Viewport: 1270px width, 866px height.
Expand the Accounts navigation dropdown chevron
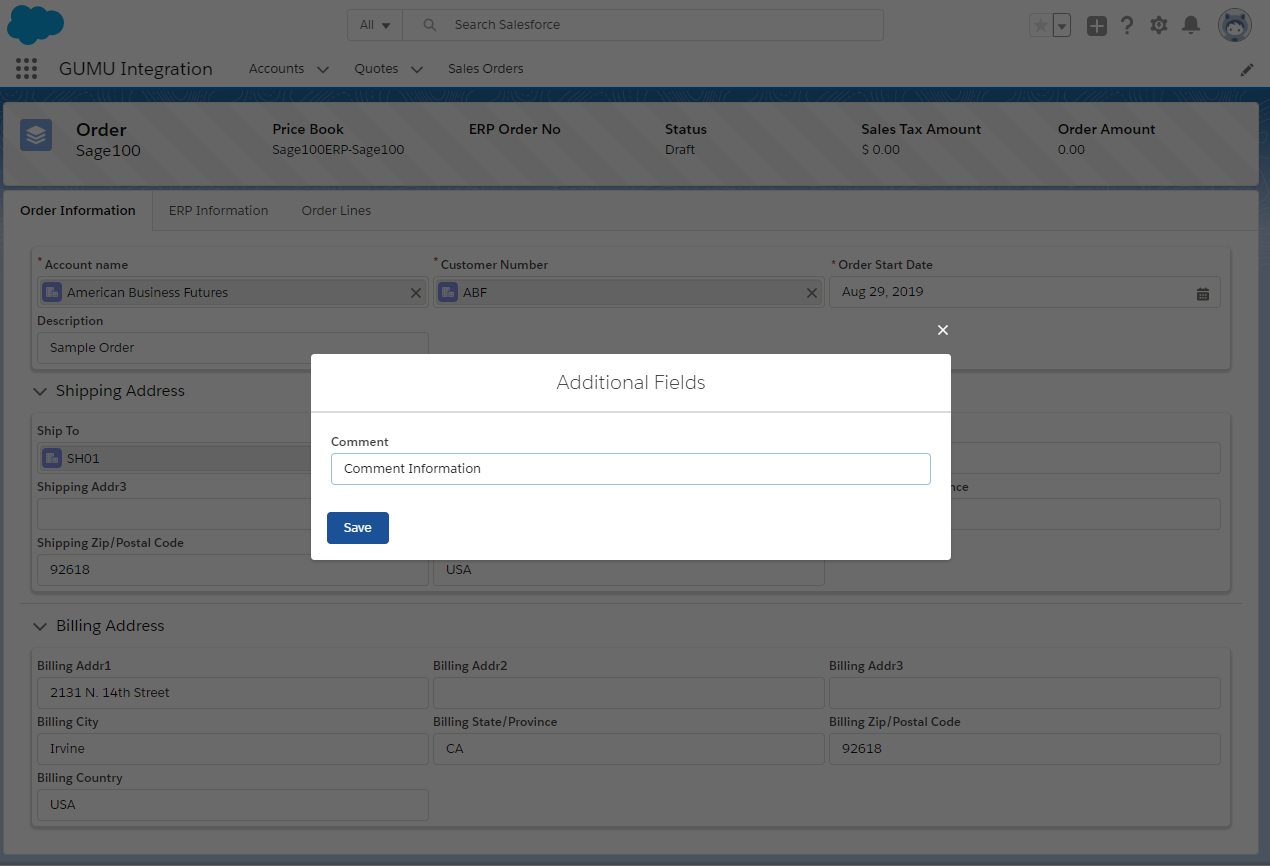point(322,70)
